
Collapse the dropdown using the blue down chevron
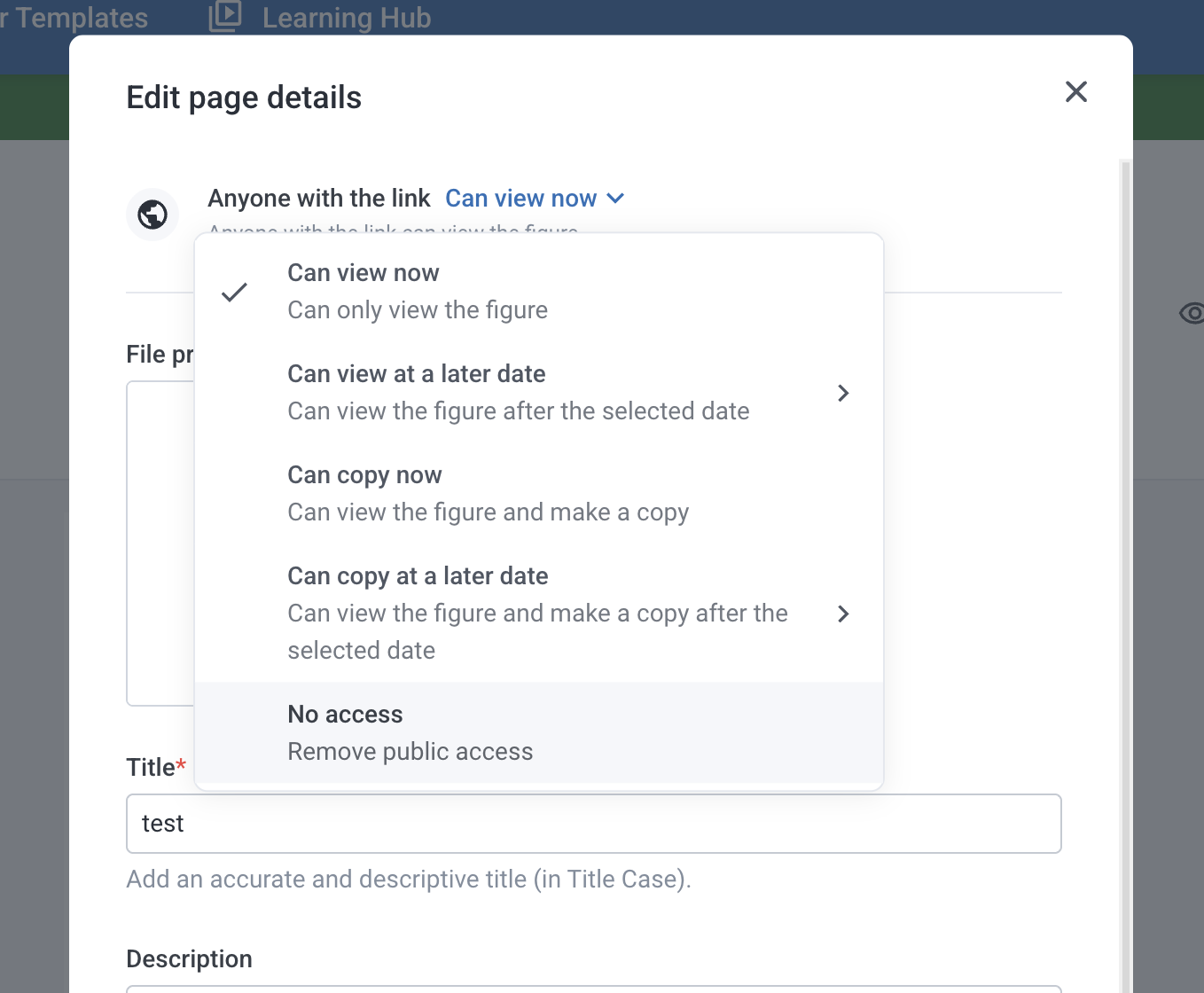[x=615, y=199]
